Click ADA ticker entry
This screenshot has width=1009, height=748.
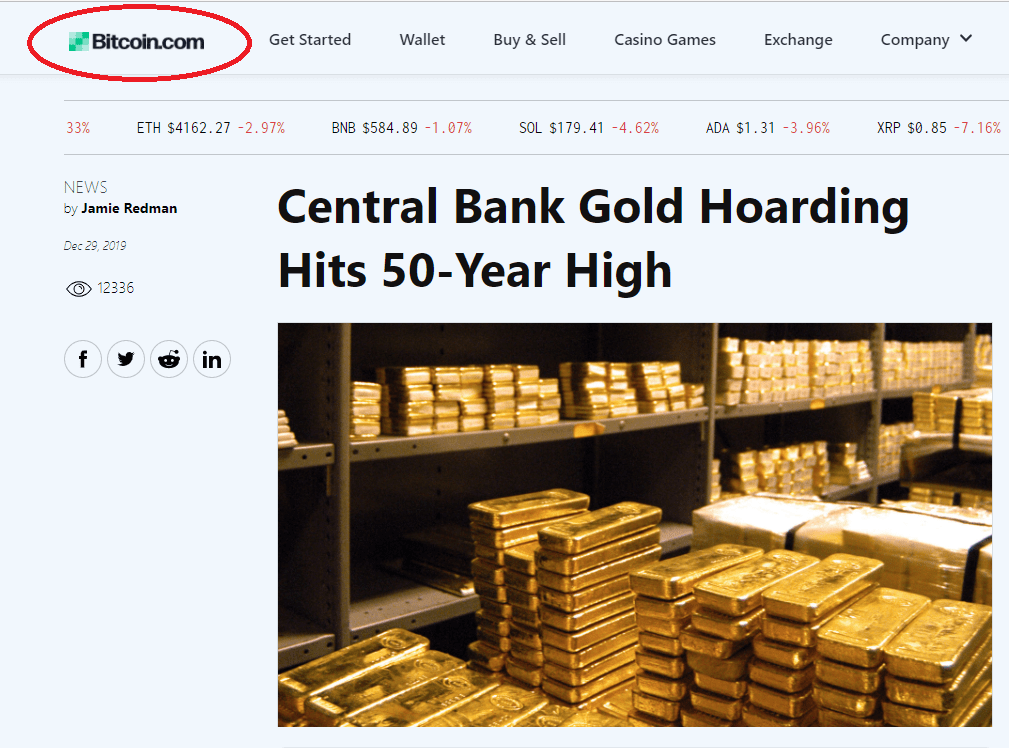(x=767, y=128)
